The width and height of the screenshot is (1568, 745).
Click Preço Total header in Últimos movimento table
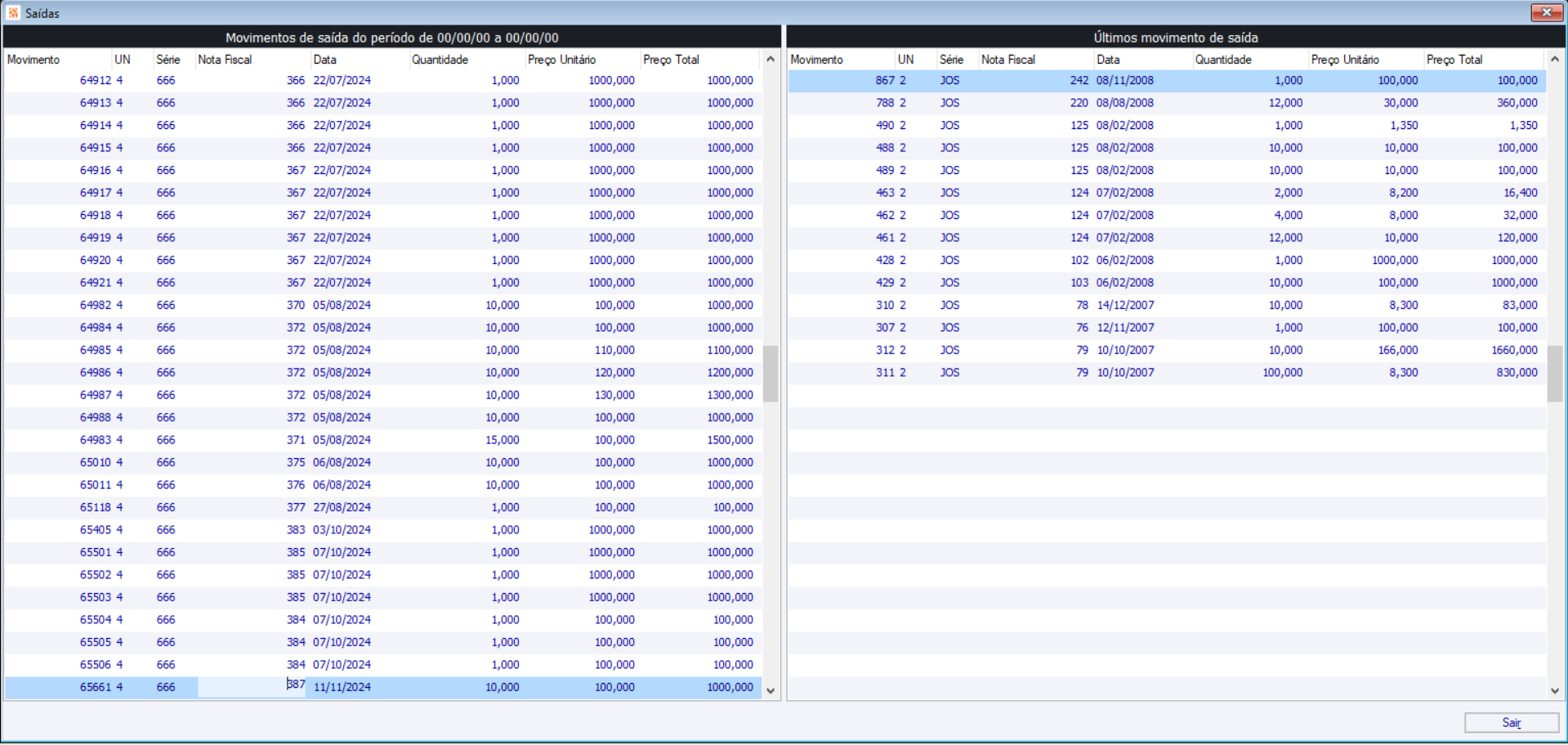[x=1485, y=60]
